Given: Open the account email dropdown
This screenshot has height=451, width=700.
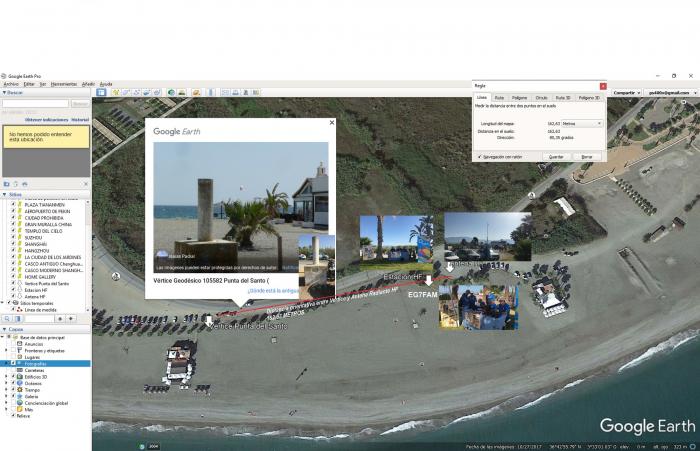Looking at the screenshot, I should 671,92.
